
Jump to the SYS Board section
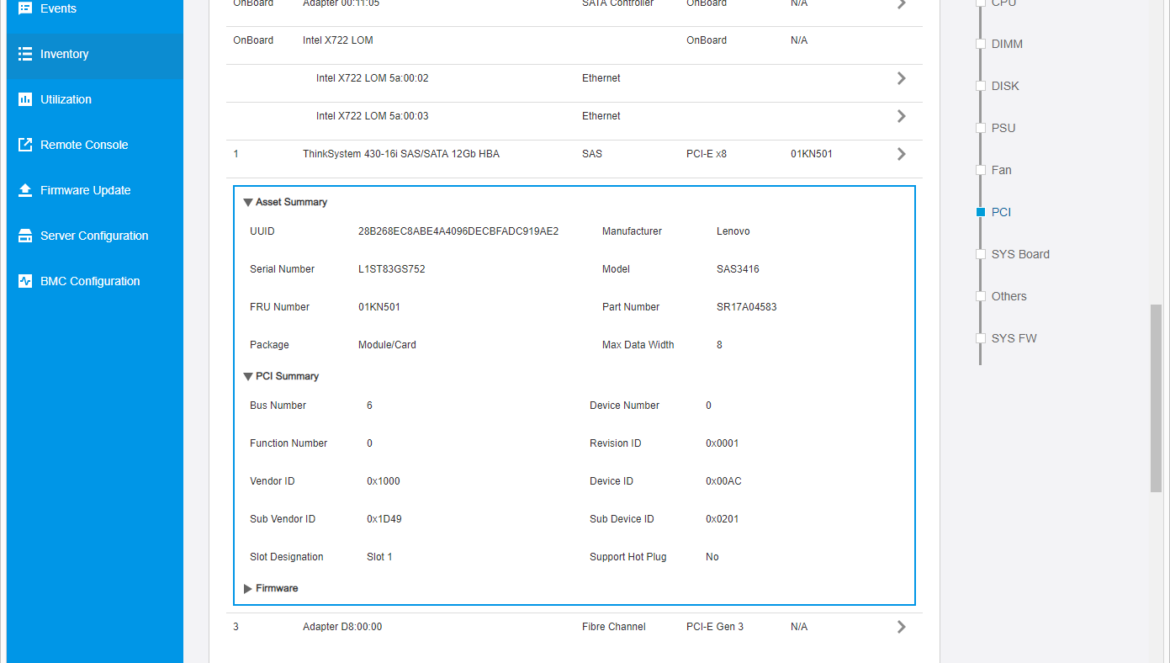1020,254
